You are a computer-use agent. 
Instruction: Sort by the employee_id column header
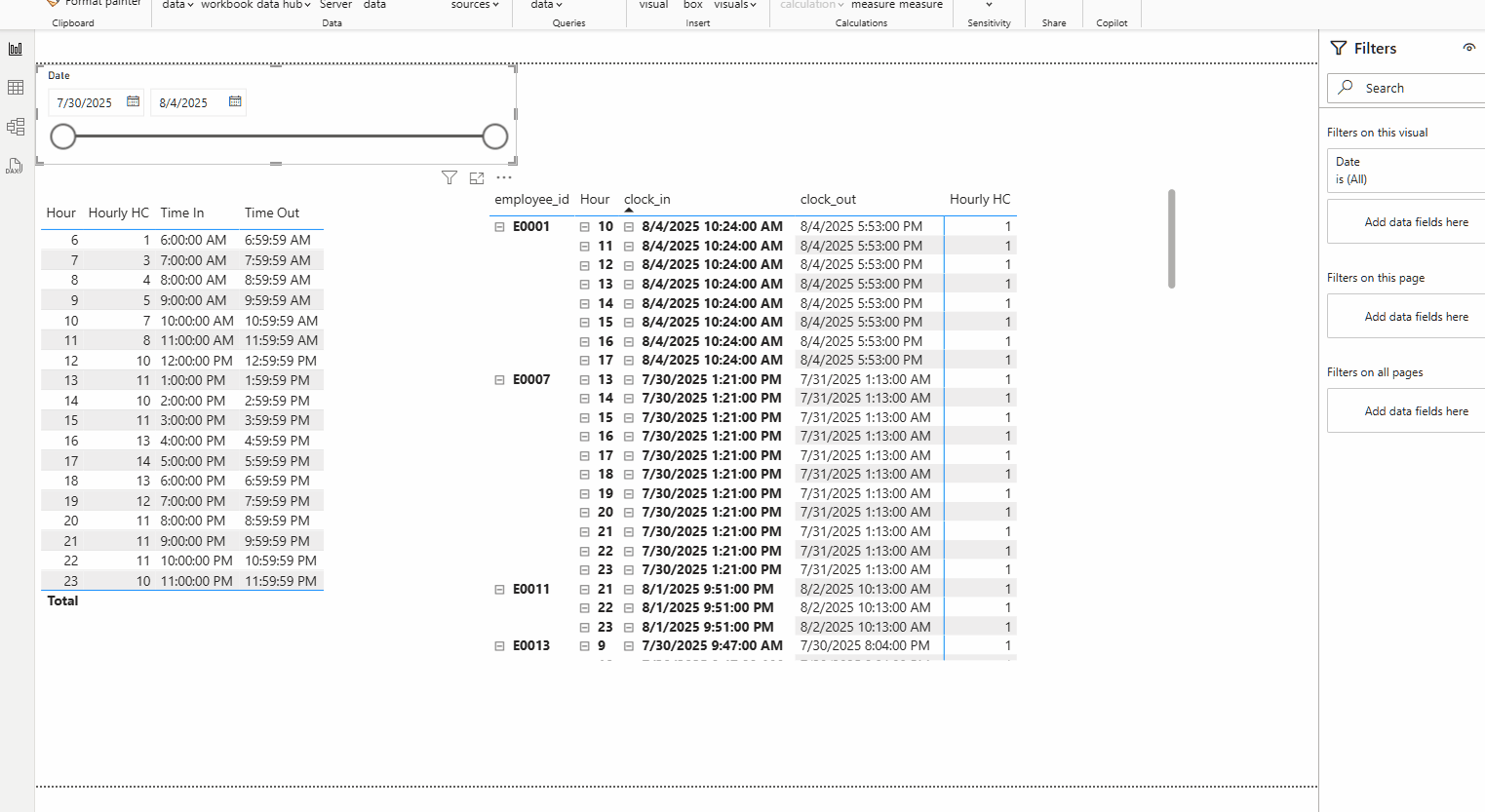[x=531, y=199]
